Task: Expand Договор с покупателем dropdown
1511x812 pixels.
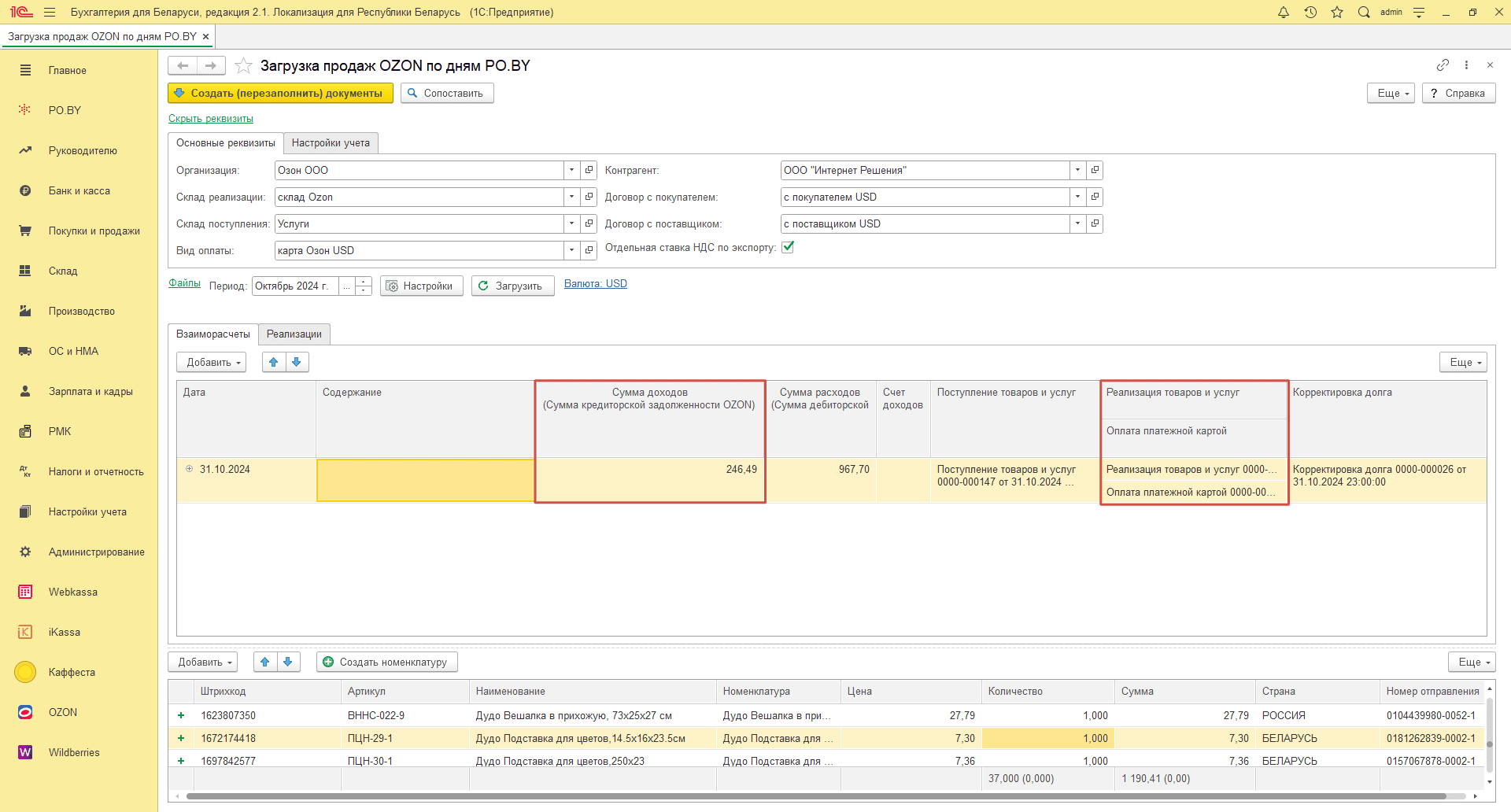Action: (1077, 197)
